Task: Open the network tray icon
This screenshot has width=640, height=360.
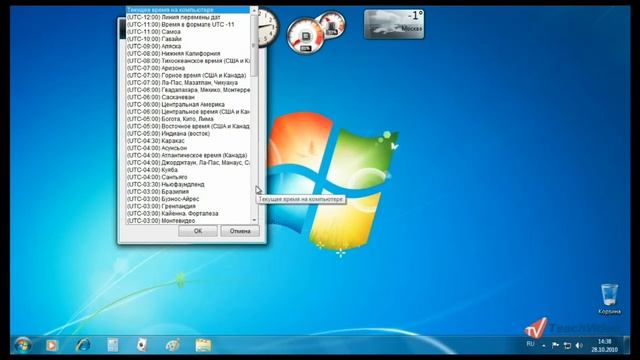Action: 567,345
